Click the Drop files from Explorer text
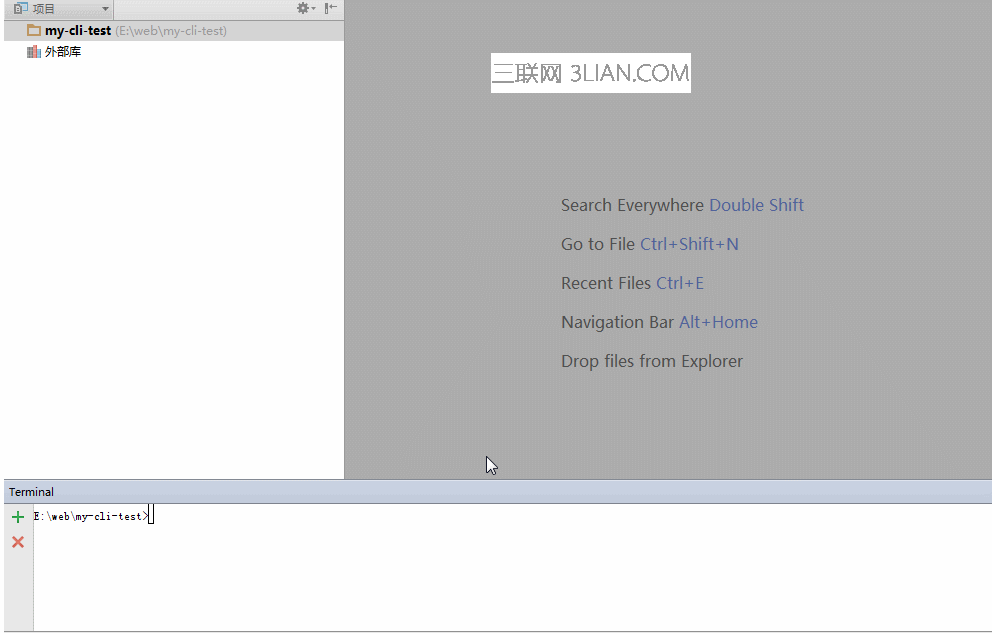The height and width of the screenshot is (633, 992). pos(652,361)
